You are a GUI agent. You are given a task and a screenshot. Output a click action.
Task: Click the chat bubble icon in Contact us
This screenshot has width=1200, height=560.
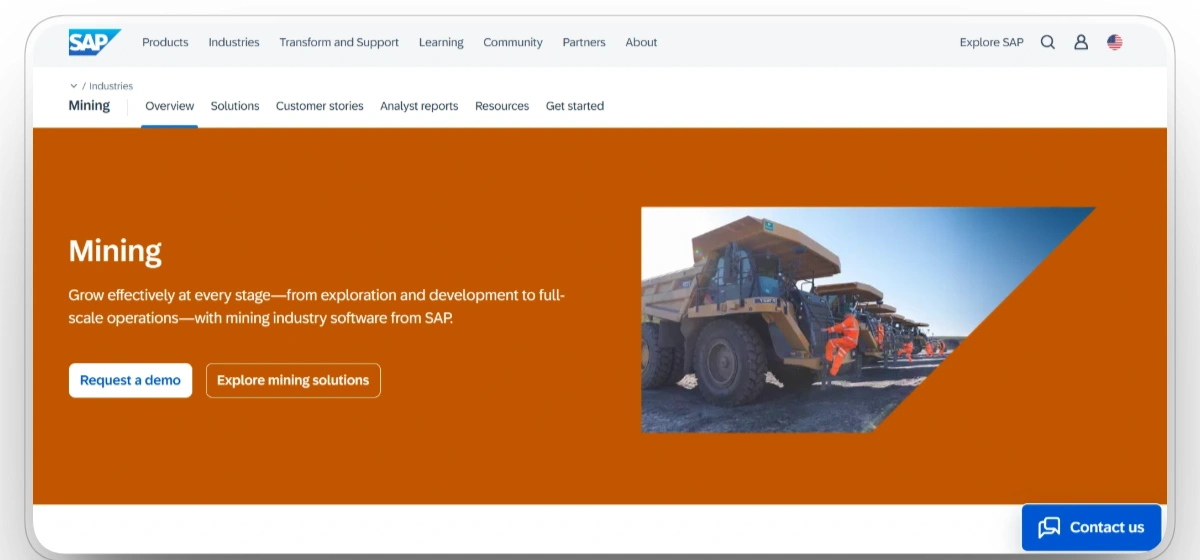point(1048,527)
